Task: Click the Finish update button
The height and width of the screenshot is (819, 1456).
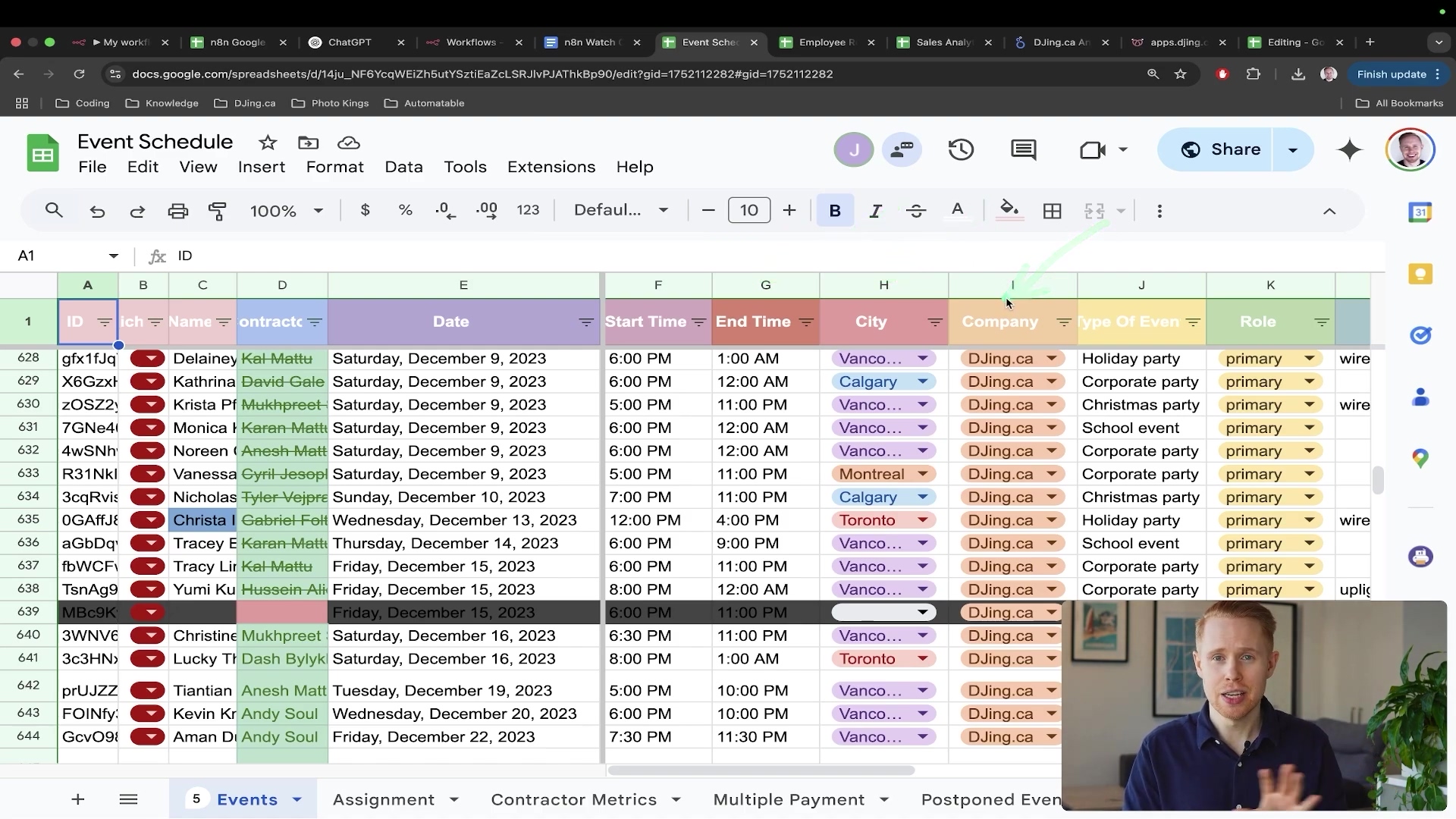Action: (x=1391, y=74)
